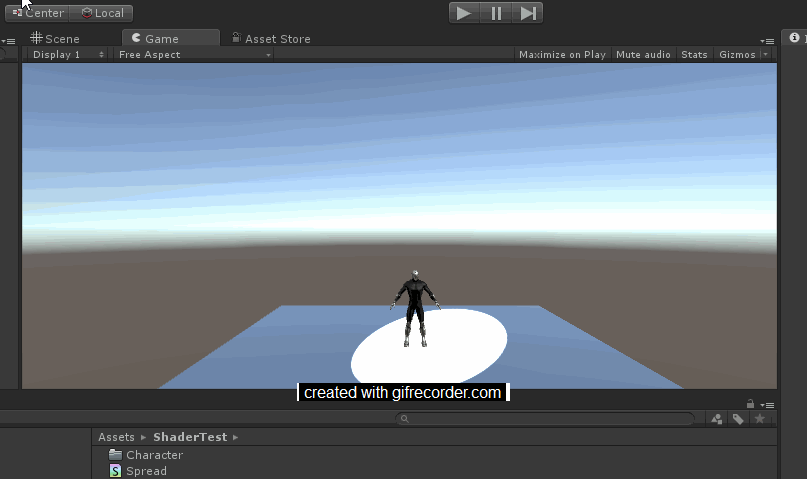Open the Free Aspect dropdown
The width and height of the screenshot is (807, 479).
click(194, 55)
